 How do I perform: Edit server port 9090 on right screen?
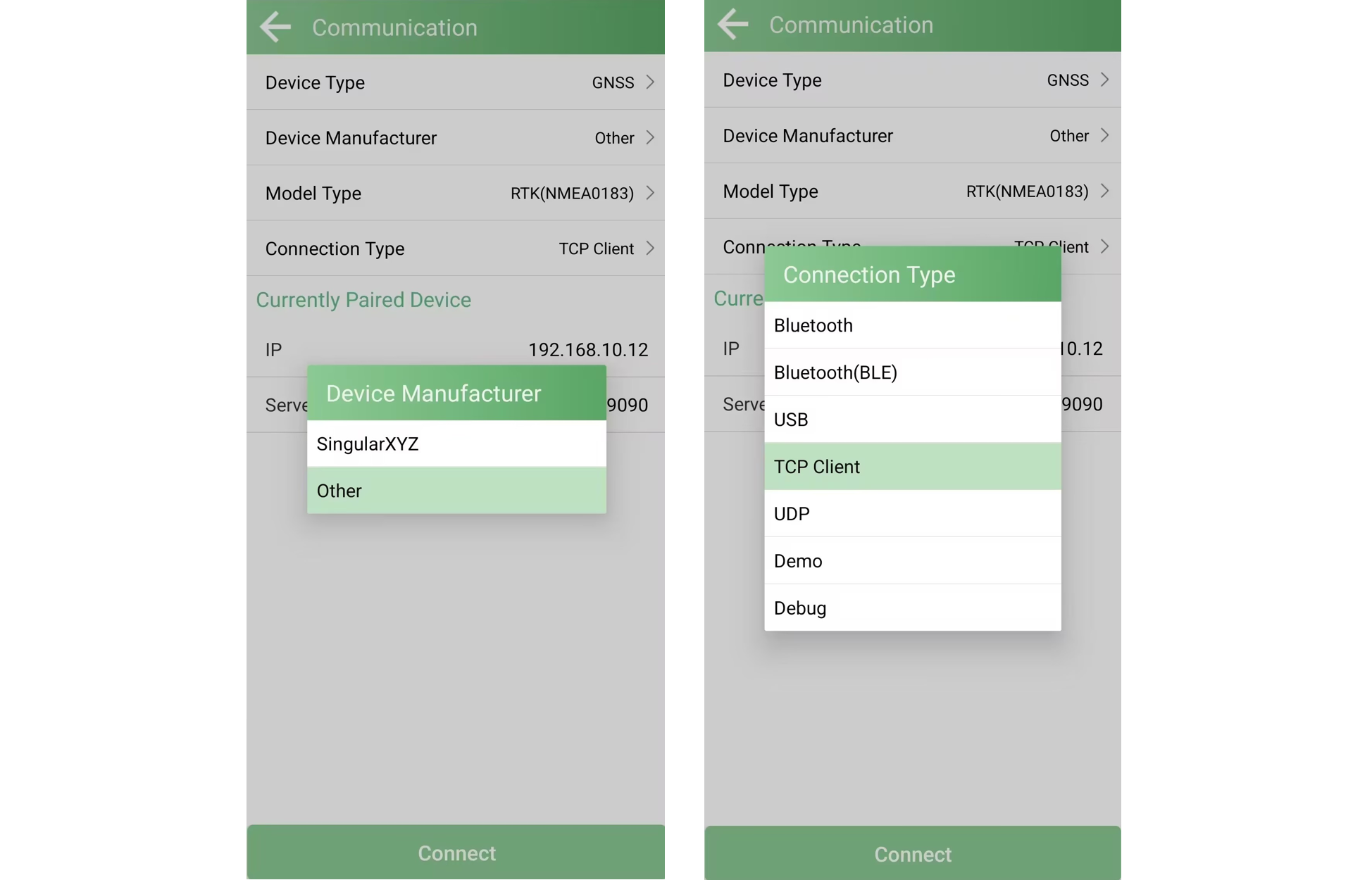coord(1083,404)
